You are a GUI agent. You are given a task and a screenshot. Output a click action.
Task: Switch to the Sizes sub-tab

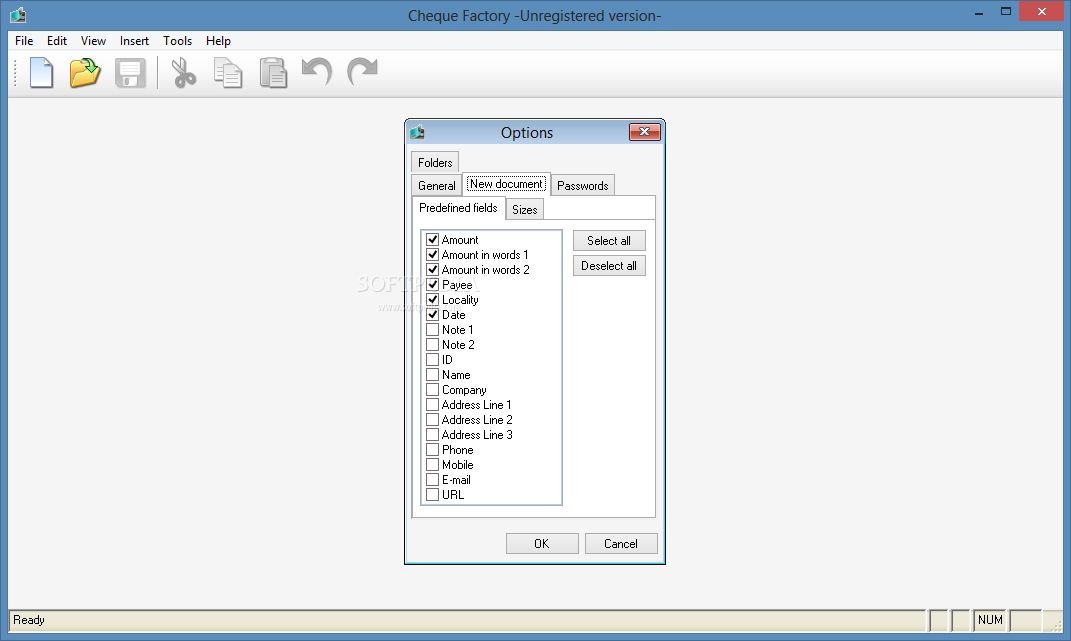click(x=525, y=210)
